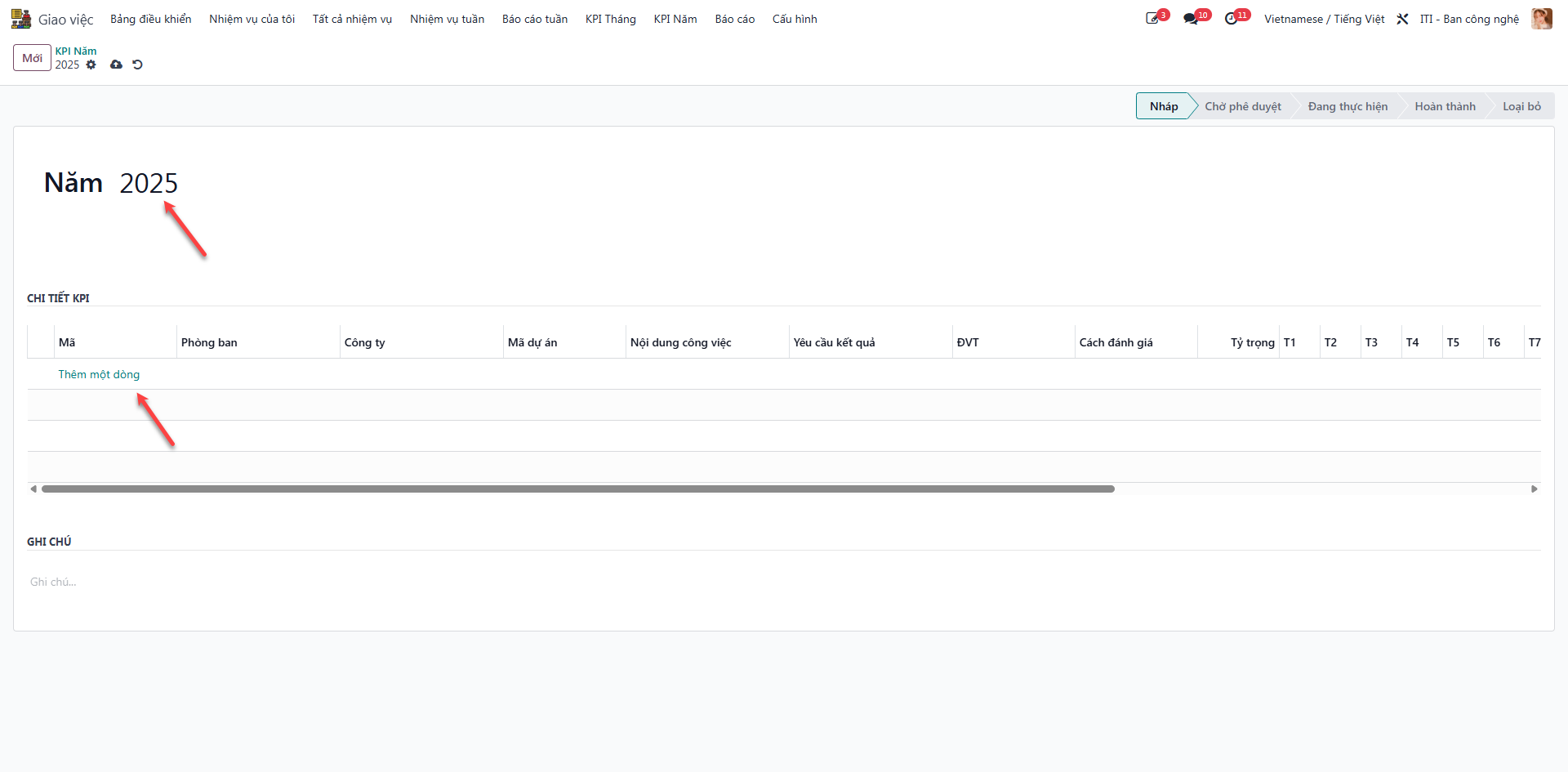Open Bảng điều khiển menu
1568x772 pixels.
click(151, 19)
